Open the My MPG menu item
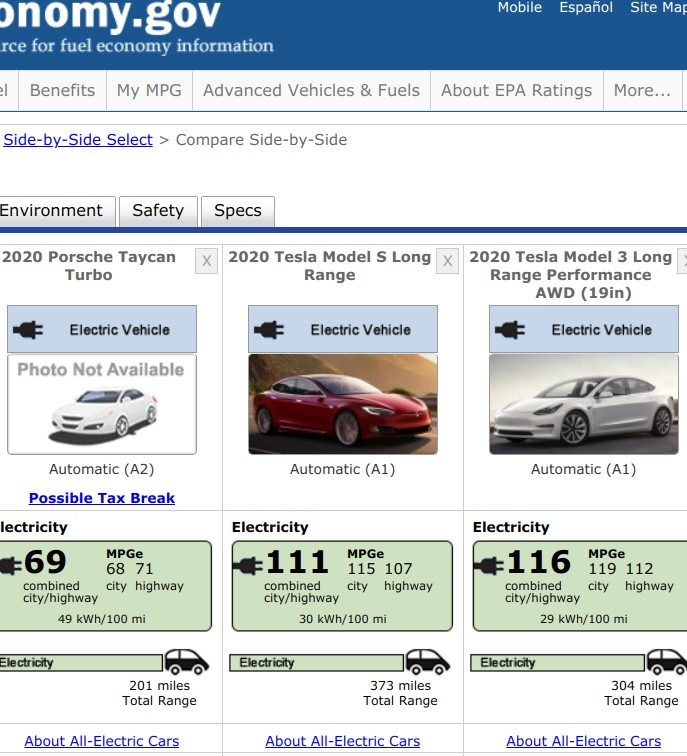The image size is (687, 756). point(149,90)
